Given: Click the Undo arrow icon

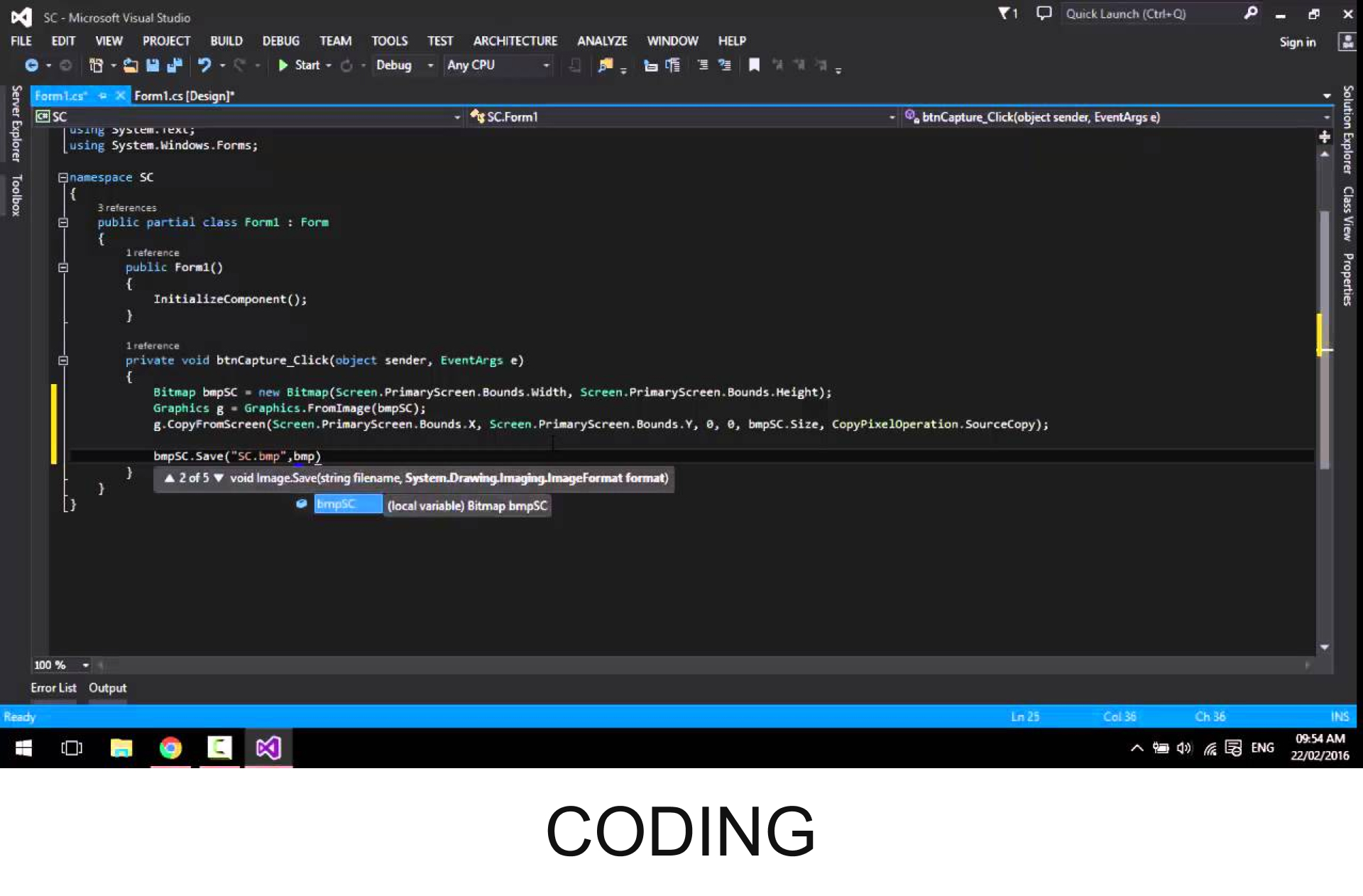Looking at the screenshot, I should click(204, 65).
